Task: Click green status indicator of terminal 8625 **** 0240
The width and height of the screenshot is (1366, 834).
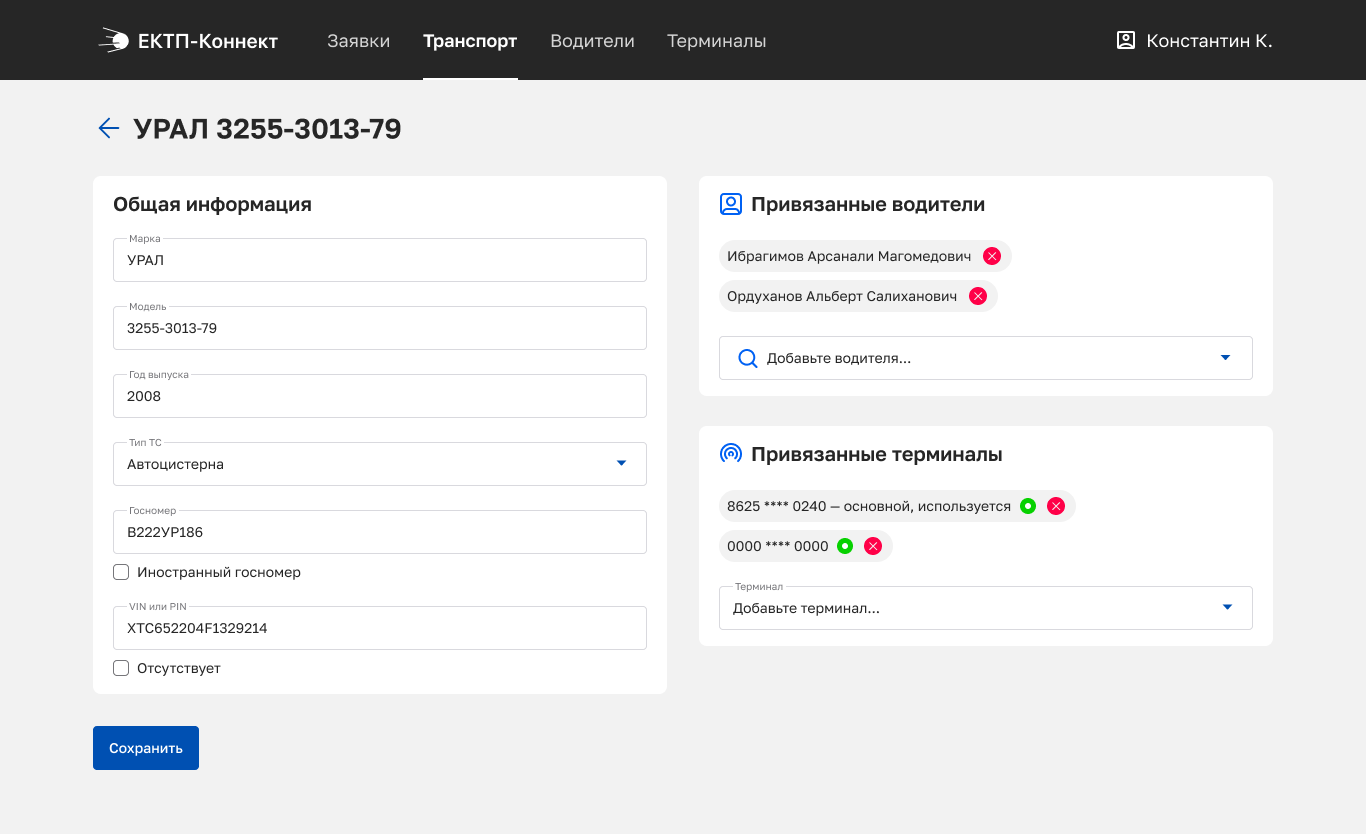Action: point(1028,506)
